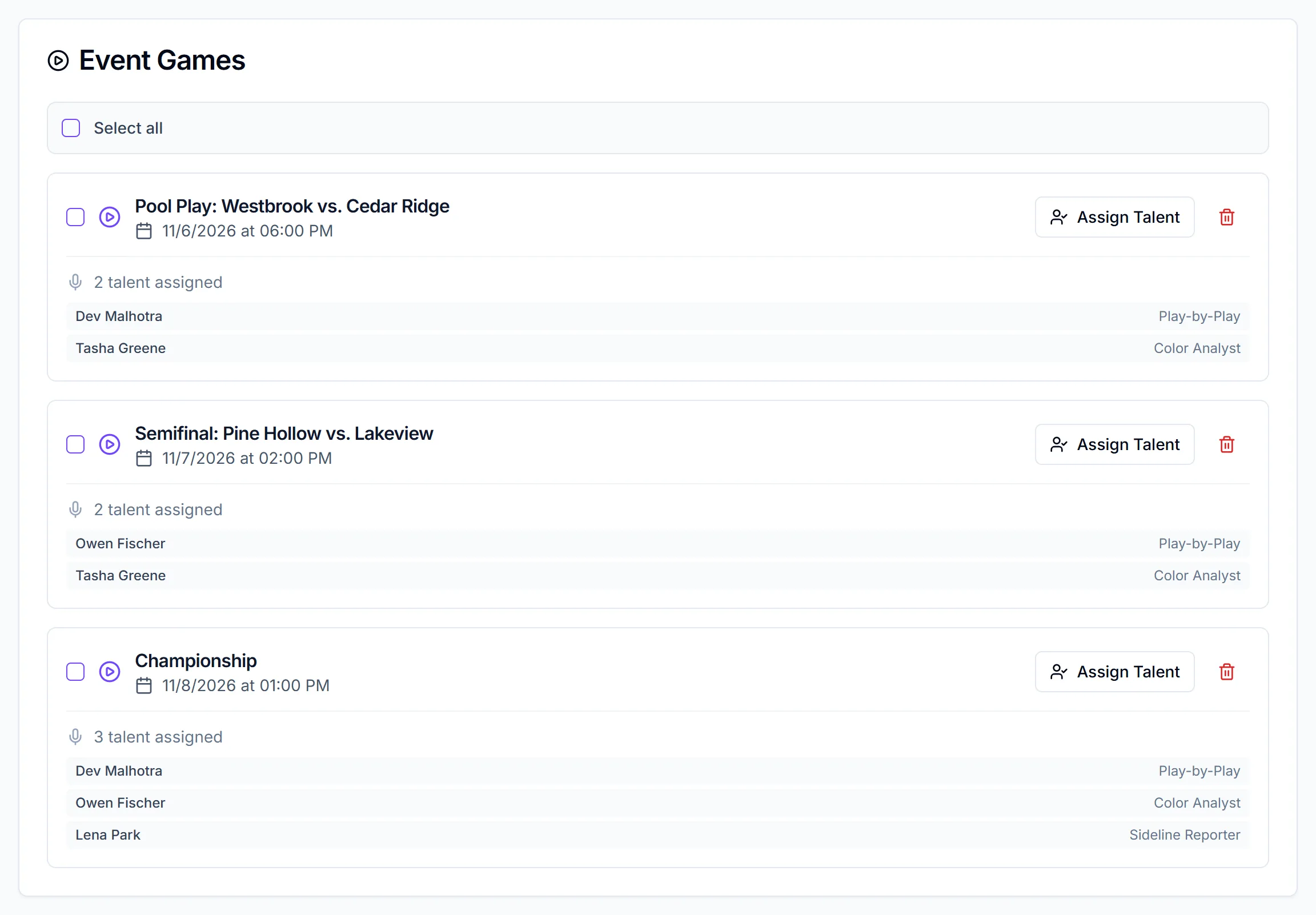Click the Sideline Reporter role label
The width and height of the screenshot is (1316, 915).
1185,834
